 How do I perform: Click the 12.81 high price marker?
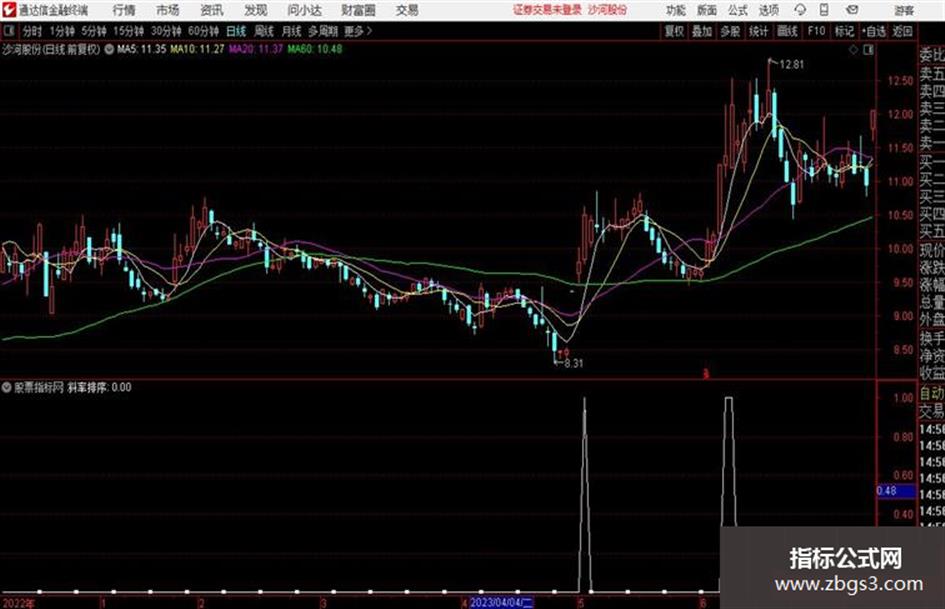coord(791,64)
